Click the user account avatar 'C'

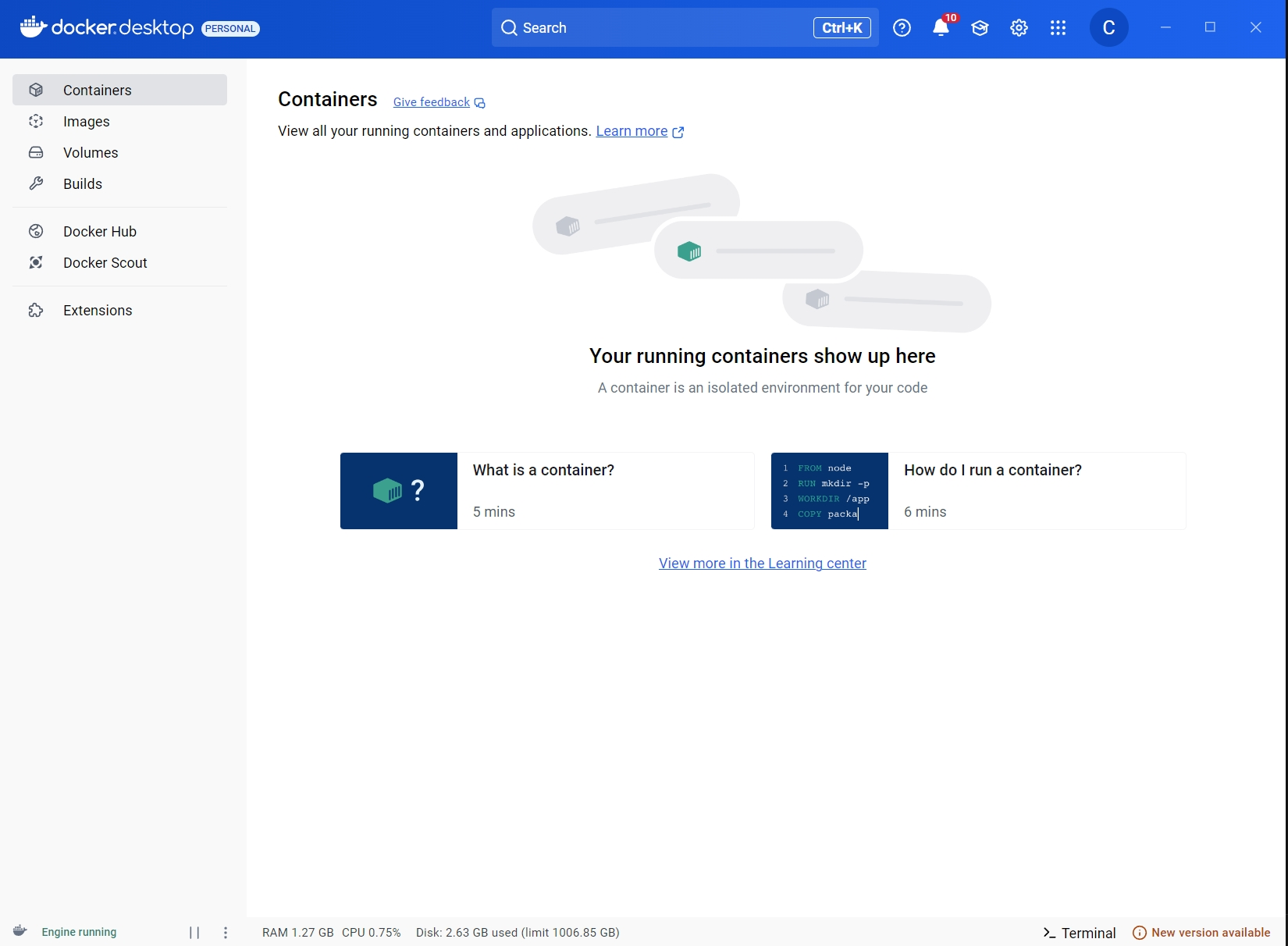point(1108,28)
